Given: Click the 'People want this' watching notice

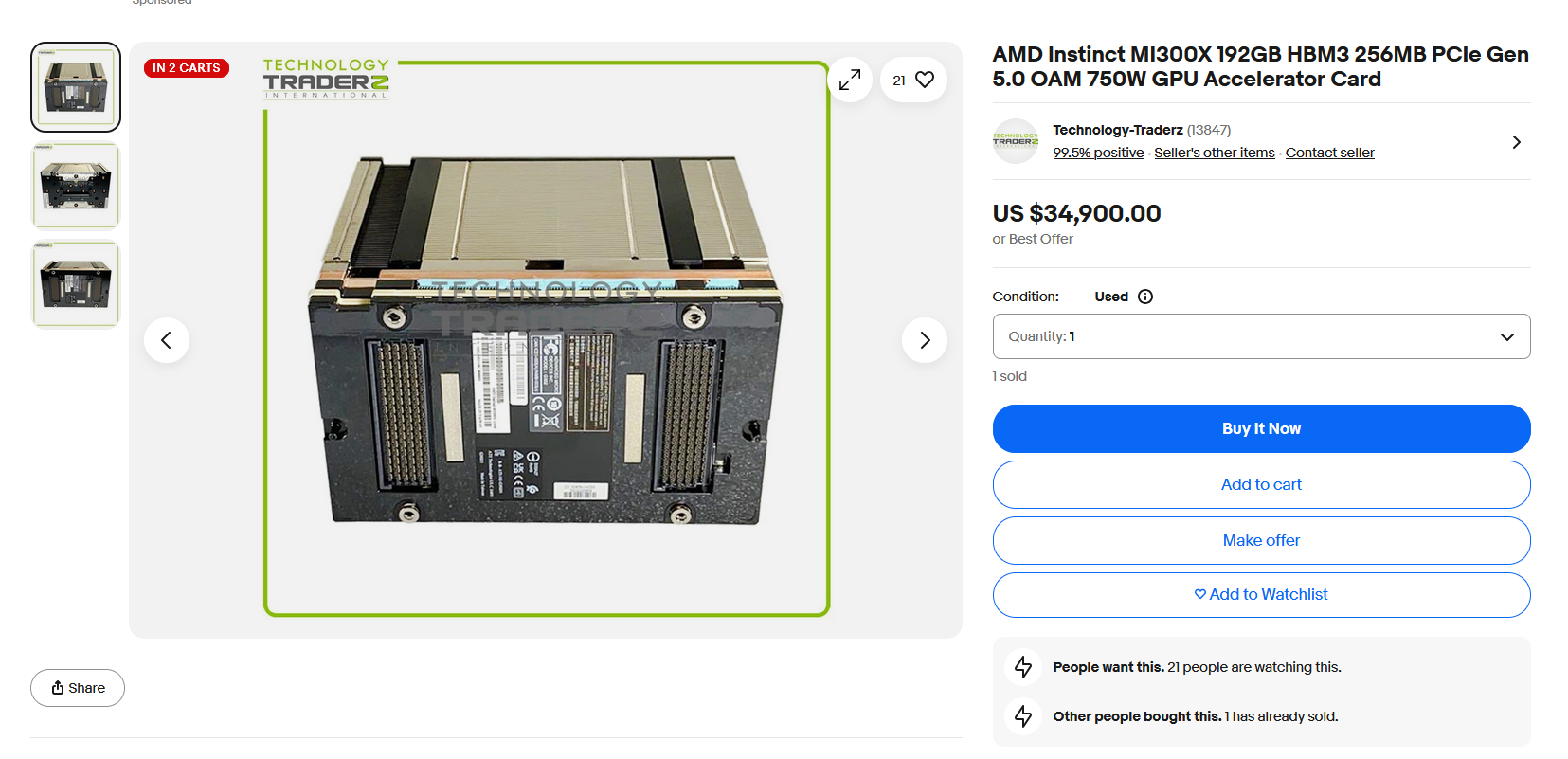Looking at the screenshot, I should click(1197, 667).
